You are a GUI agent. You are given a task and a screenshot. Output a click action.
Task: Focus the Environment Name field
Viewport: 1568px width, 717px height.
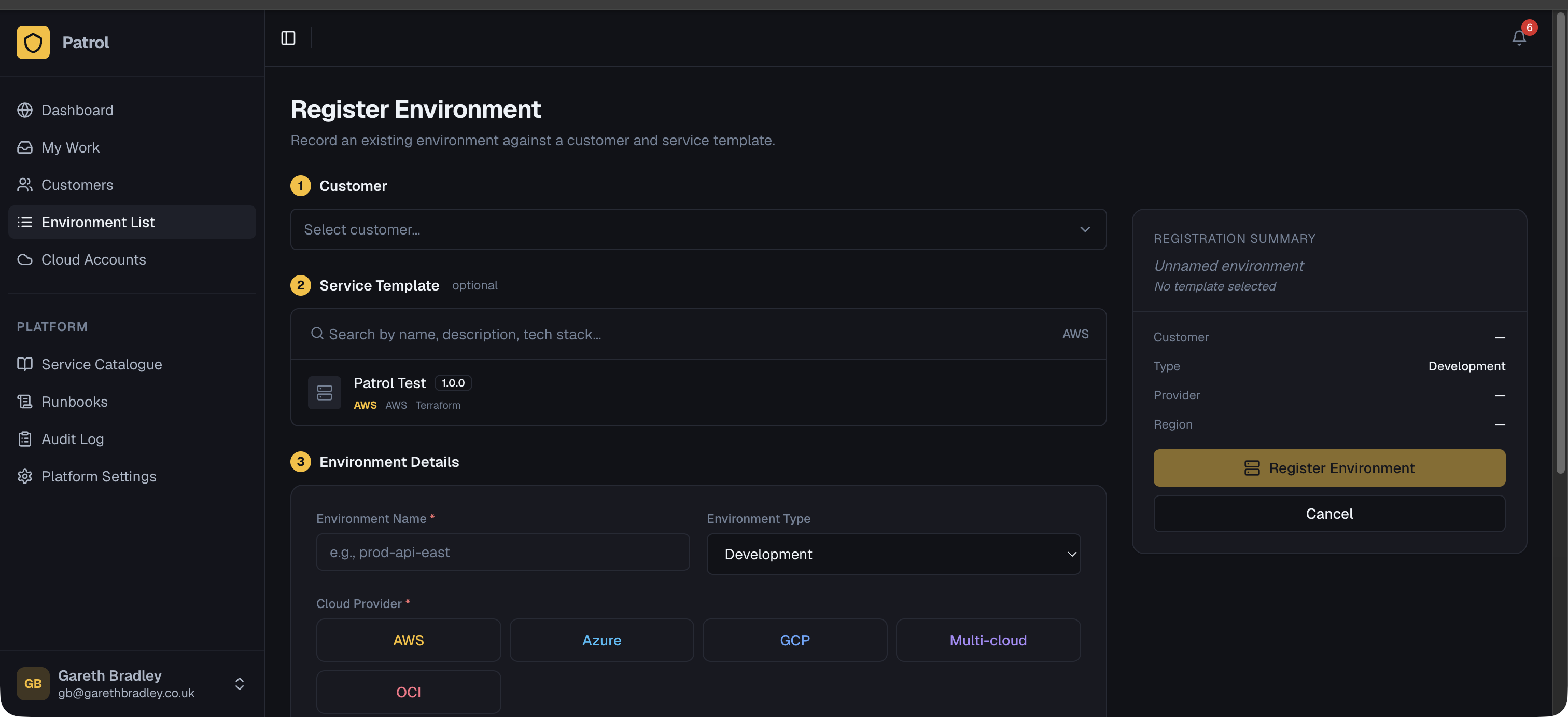(503, 552)
